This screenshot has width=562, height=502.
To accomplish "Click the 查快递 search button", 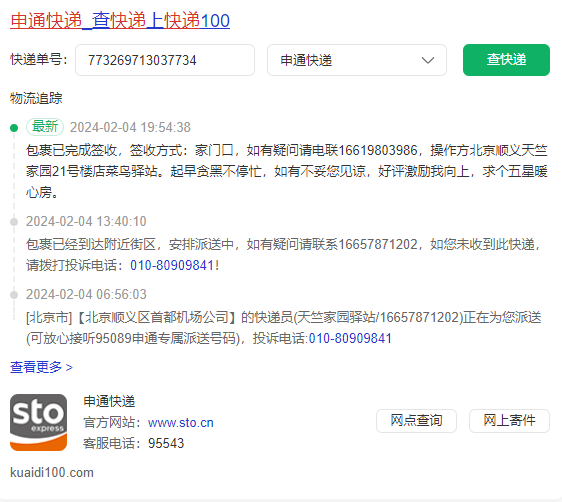I will pyautogui.click(x=506, y=60).
